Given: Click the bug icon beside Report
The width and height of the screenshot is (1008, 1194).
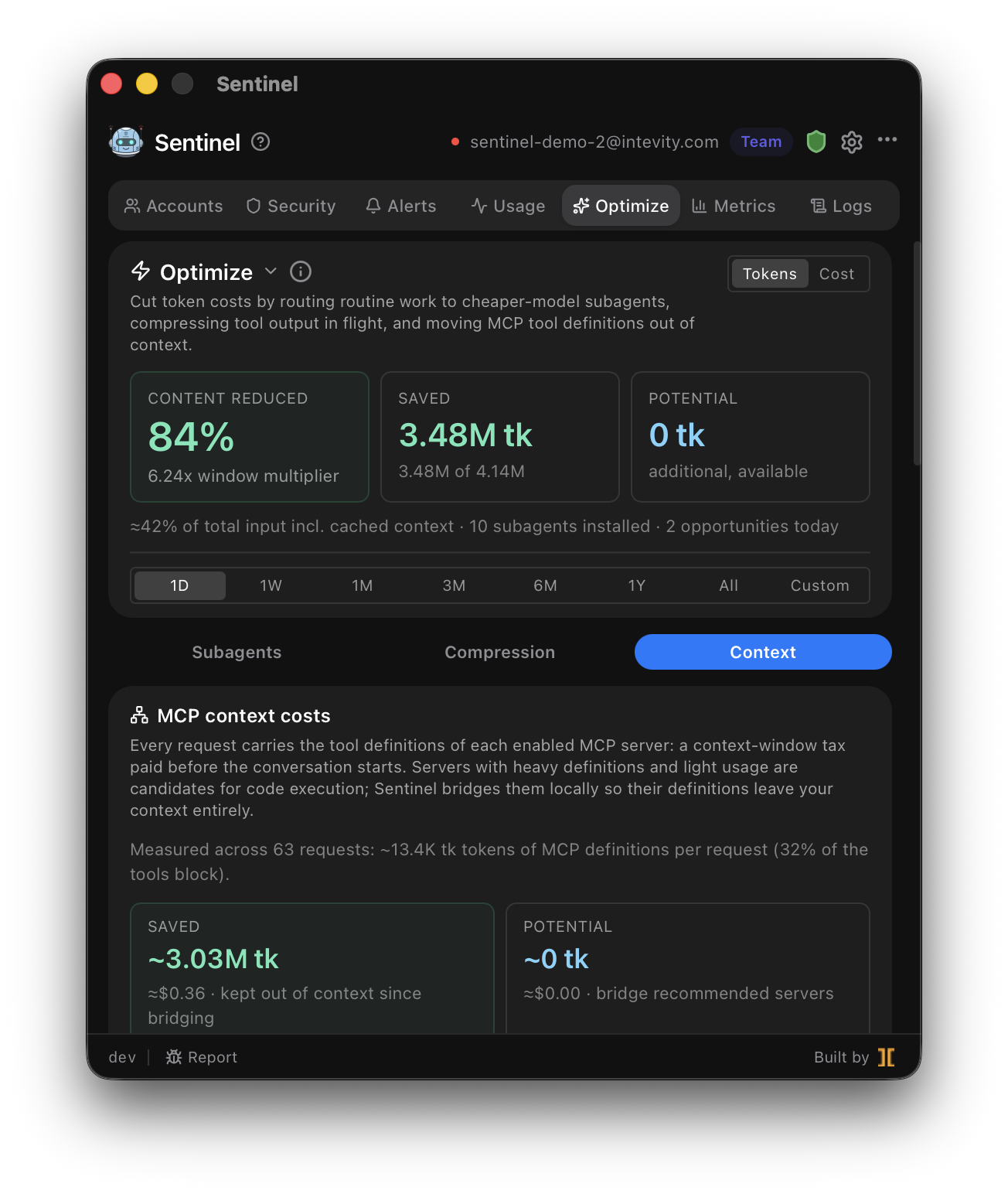Looking at the screenshot, I should click(174, 1057).
